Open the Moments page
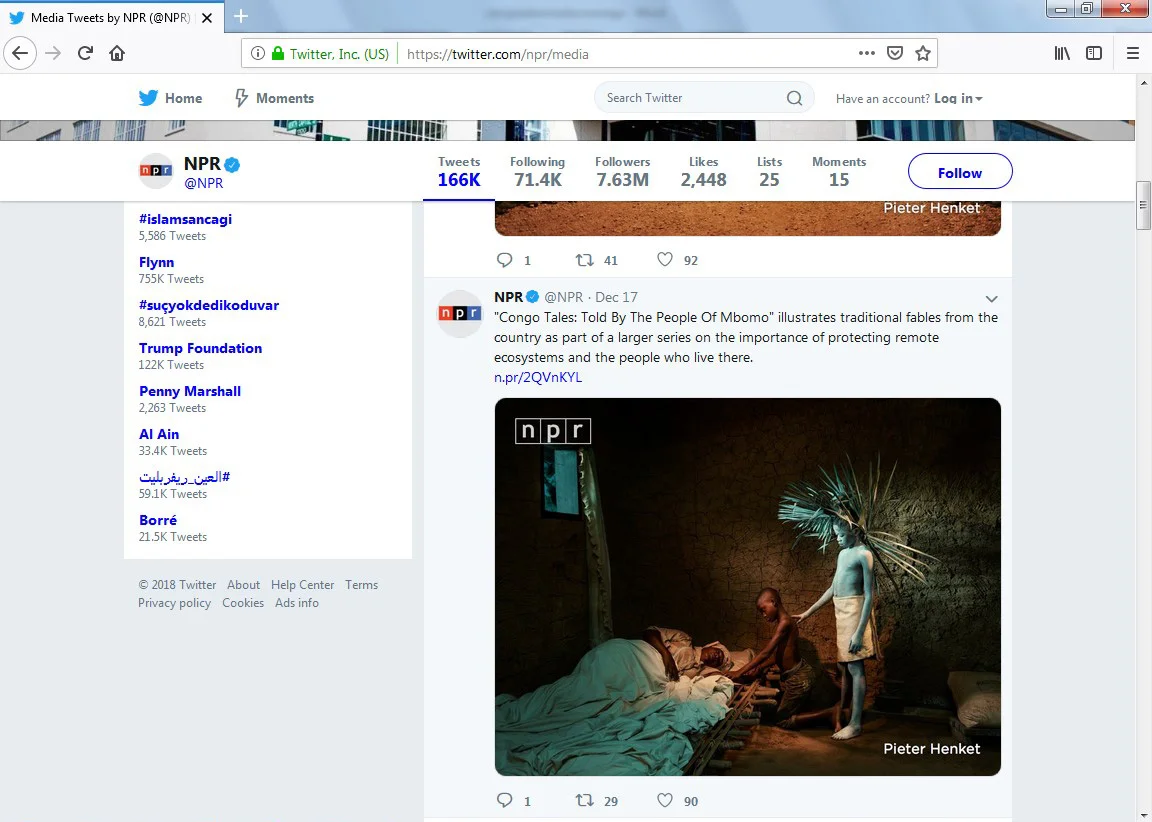Viewport: 1152px width, 822px height. click(x=274, y=98)
